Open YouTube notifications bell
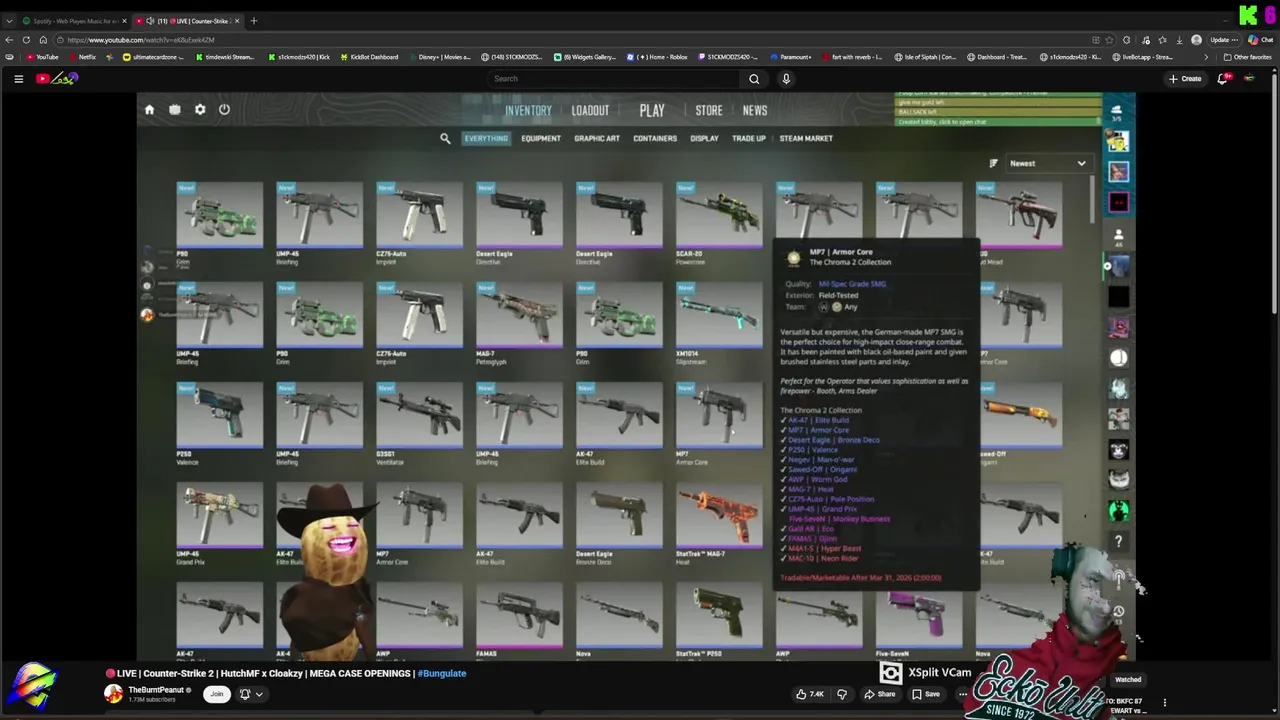 1222,79
